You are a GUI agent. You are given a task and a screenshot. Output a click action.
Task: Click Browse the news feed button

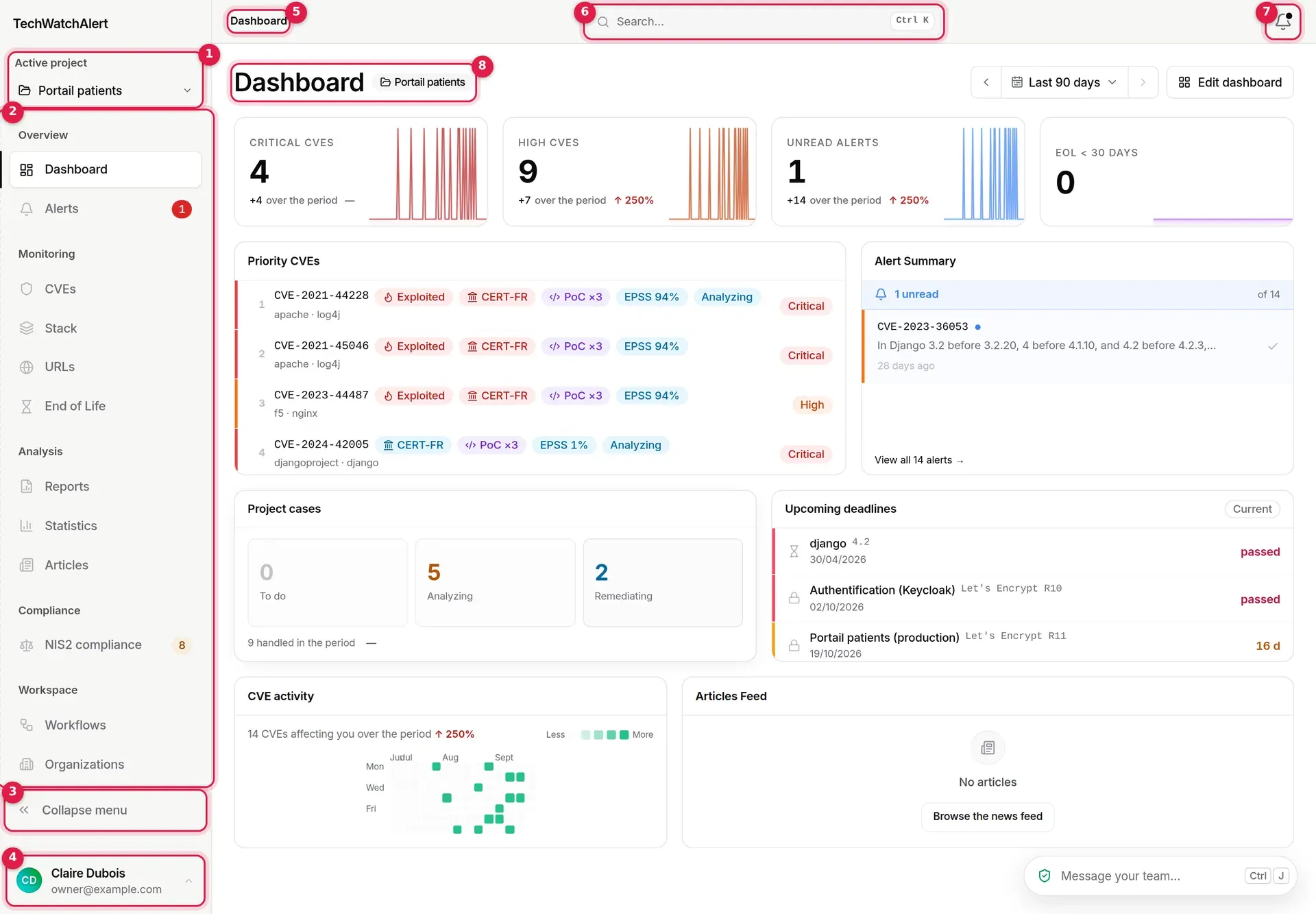[987, 816]
